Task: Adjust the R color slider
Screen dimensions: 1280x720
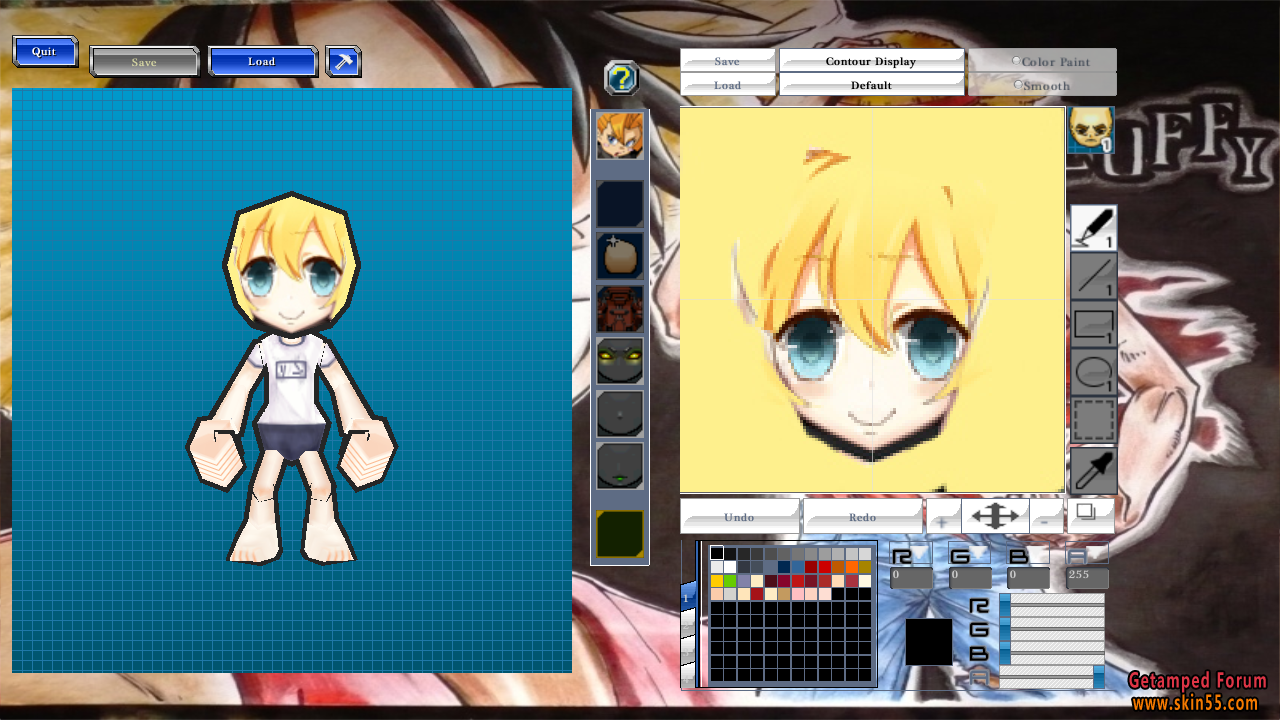Action: pyautogui.click(x=1052, y=604)
